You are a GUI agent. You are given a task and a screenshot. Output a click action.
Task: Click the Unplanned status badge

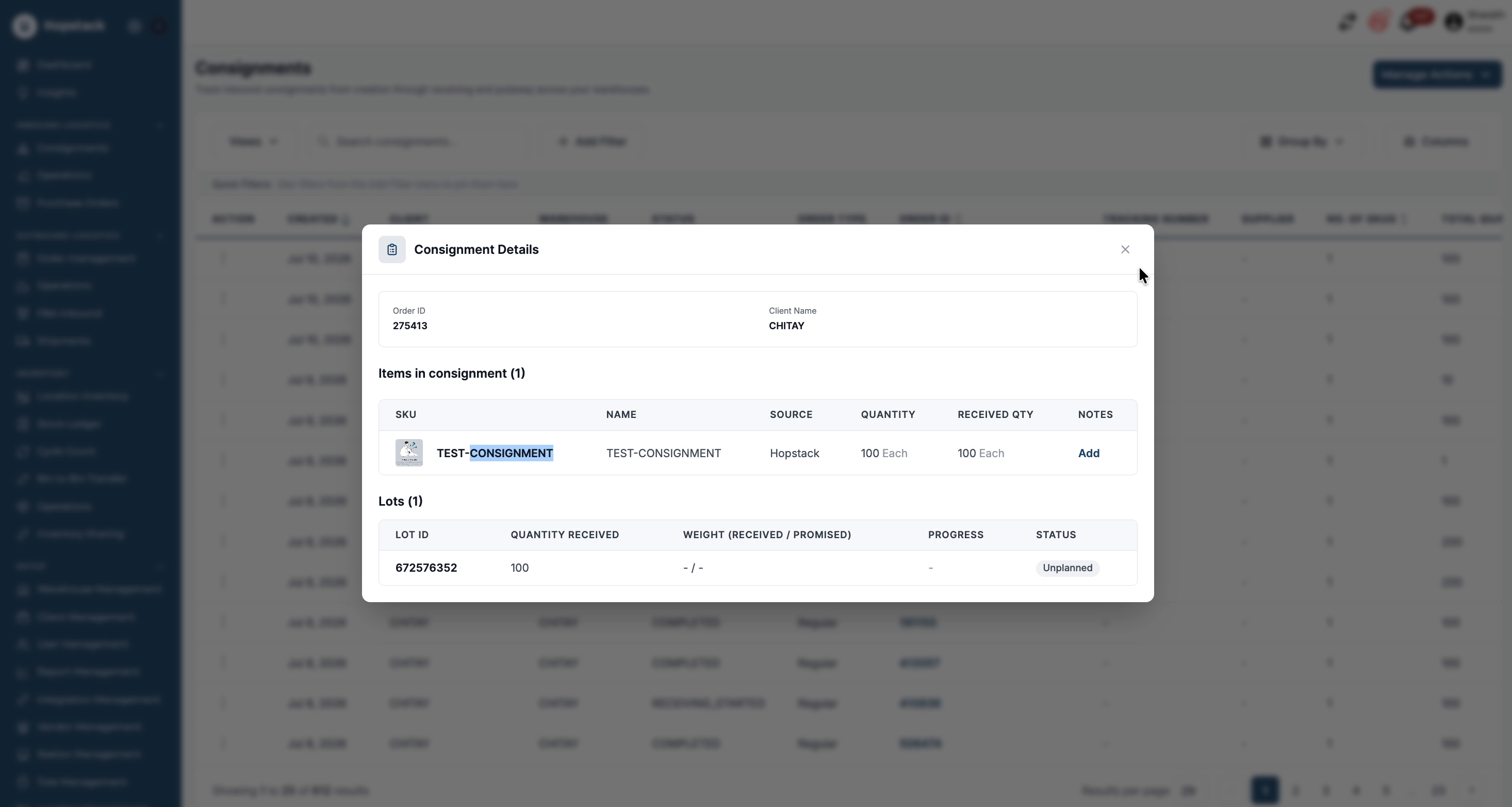click(1067, 568)
